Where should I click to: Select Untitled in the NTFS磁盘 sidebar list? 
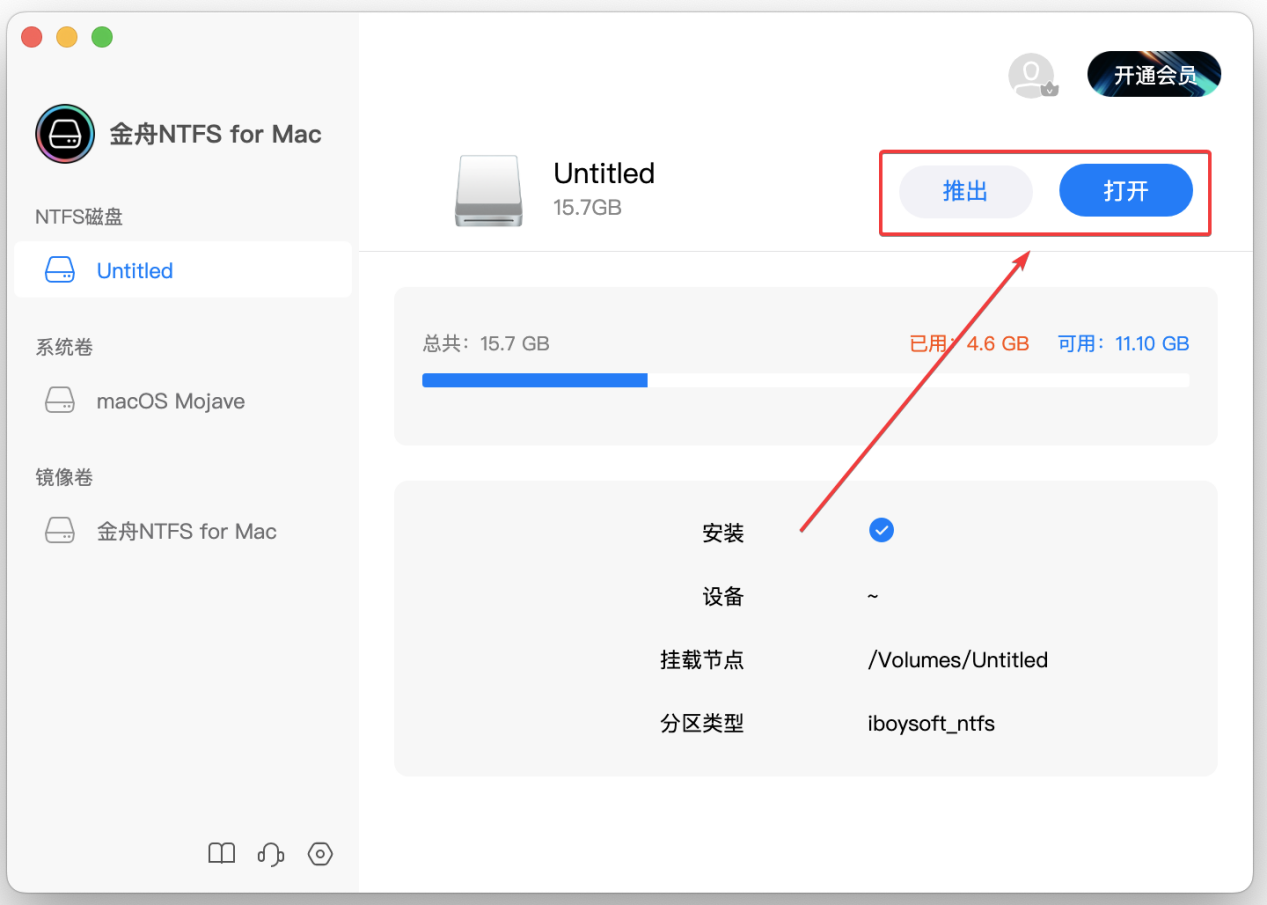click(x=183, y=270)
